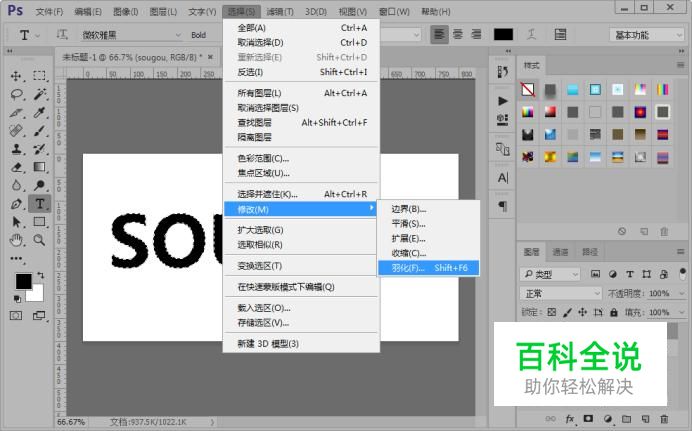Select the Magic Wand tool

[39, 94]
